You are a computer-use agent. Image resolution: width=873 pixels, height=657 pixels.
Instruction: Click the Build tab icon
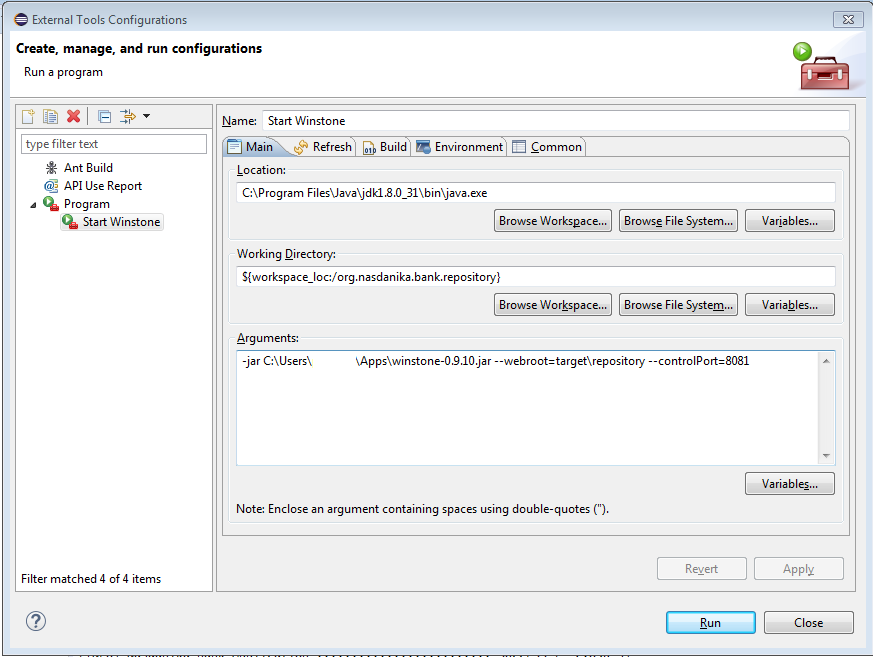[x=370, y=148]
